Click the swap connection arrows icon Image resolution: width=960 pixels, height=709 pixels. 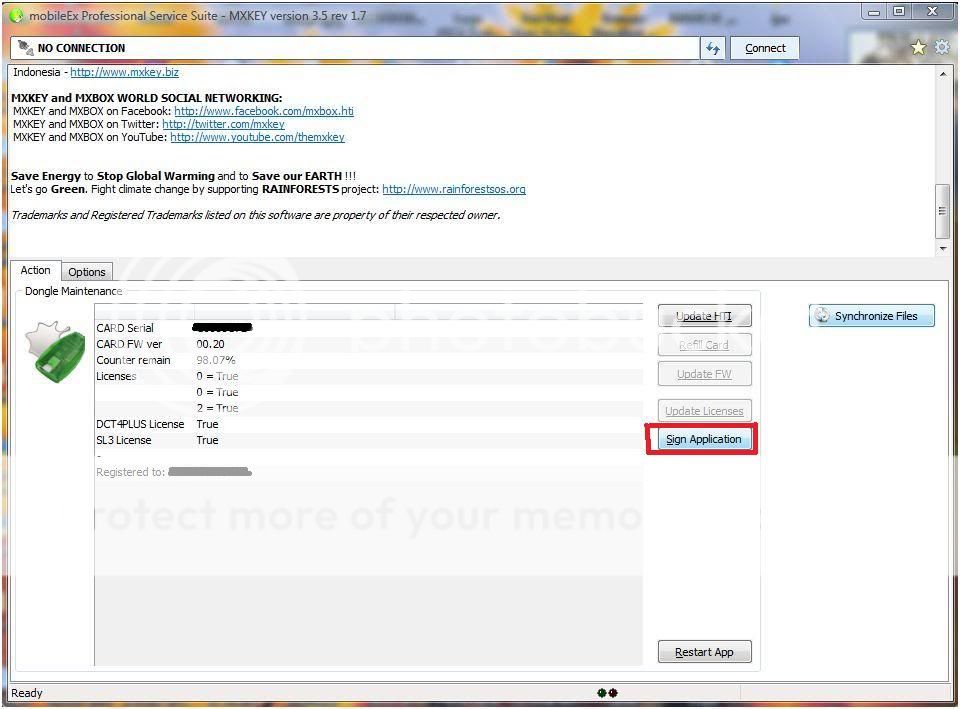click(713, 48)
